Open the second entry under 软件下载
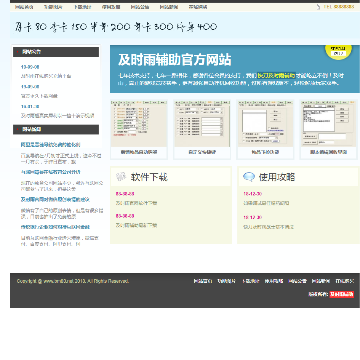Screen dimensions: 360x360 pyautogui.click(x=136, y=225)
